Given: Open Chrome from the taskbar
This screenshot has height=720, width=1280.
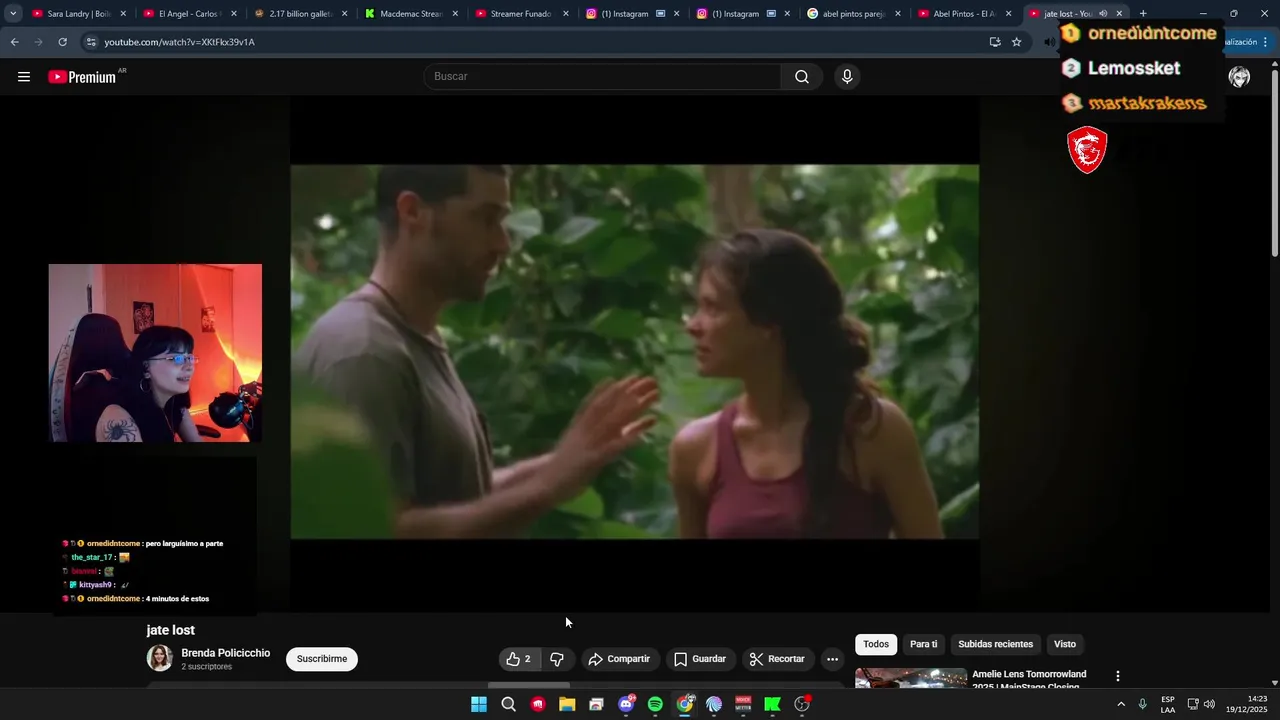Looking at the screenshot, I should click(x=685, y=704).
